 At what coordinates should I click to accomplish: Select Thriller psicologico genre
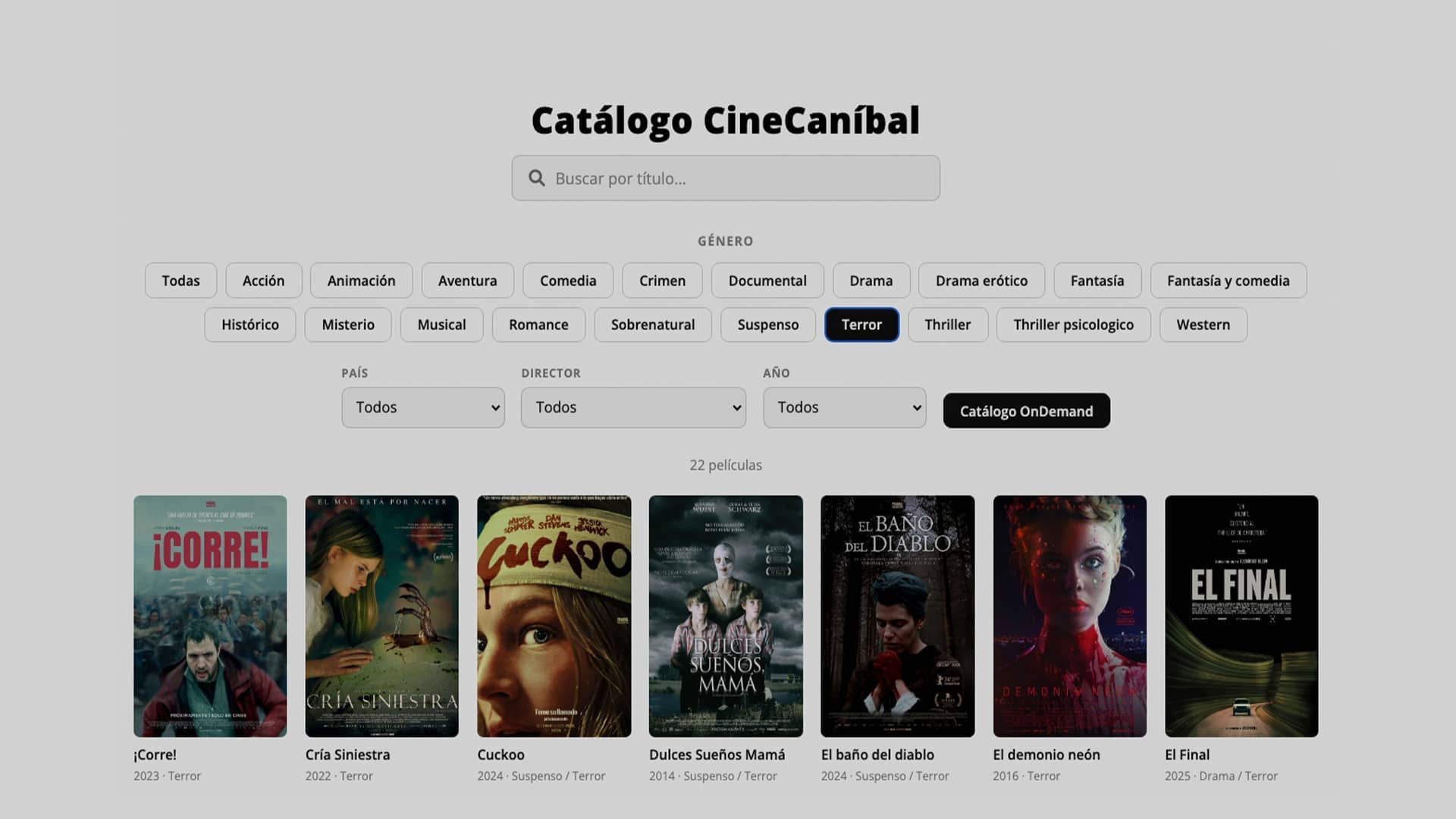tap(1073, 325)
